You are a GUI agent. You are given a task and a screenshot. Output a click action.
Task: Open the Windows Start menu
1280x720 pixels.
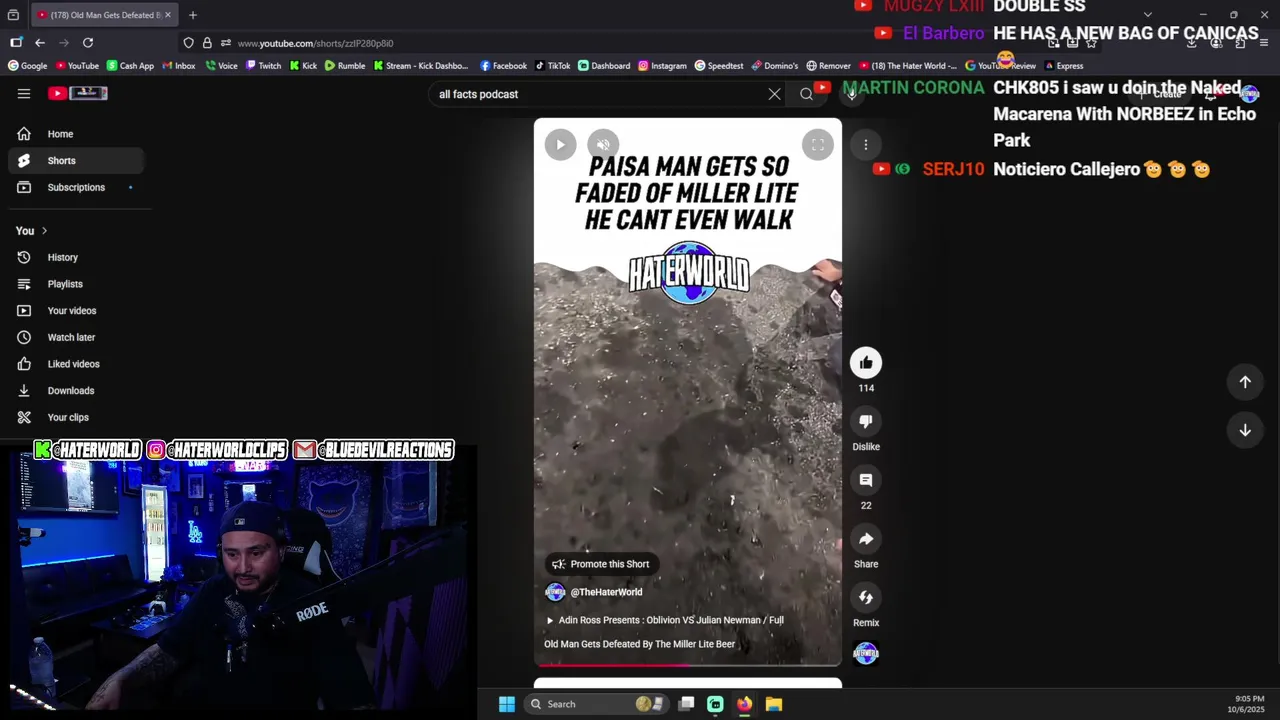click(507, 704)
